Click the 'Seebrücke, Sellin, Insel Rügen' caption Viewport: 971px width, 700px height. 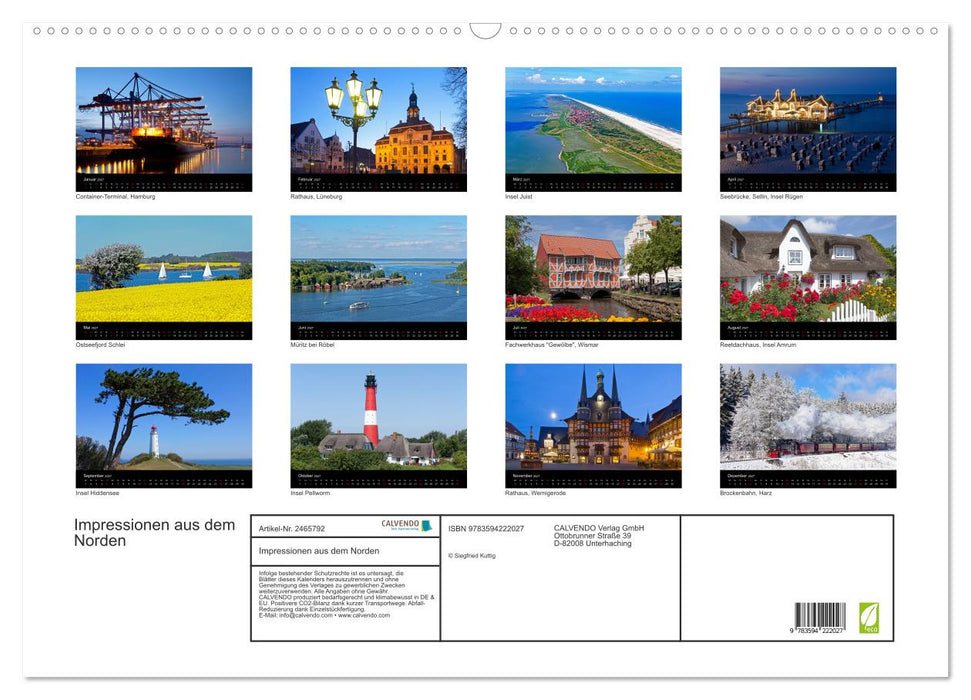tap(761, 196)
